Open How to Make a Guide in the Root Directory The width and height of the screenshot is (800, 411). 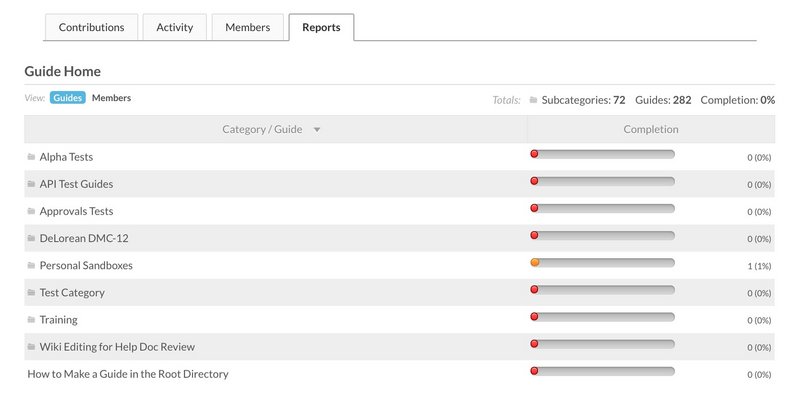[x=127, y=374]
